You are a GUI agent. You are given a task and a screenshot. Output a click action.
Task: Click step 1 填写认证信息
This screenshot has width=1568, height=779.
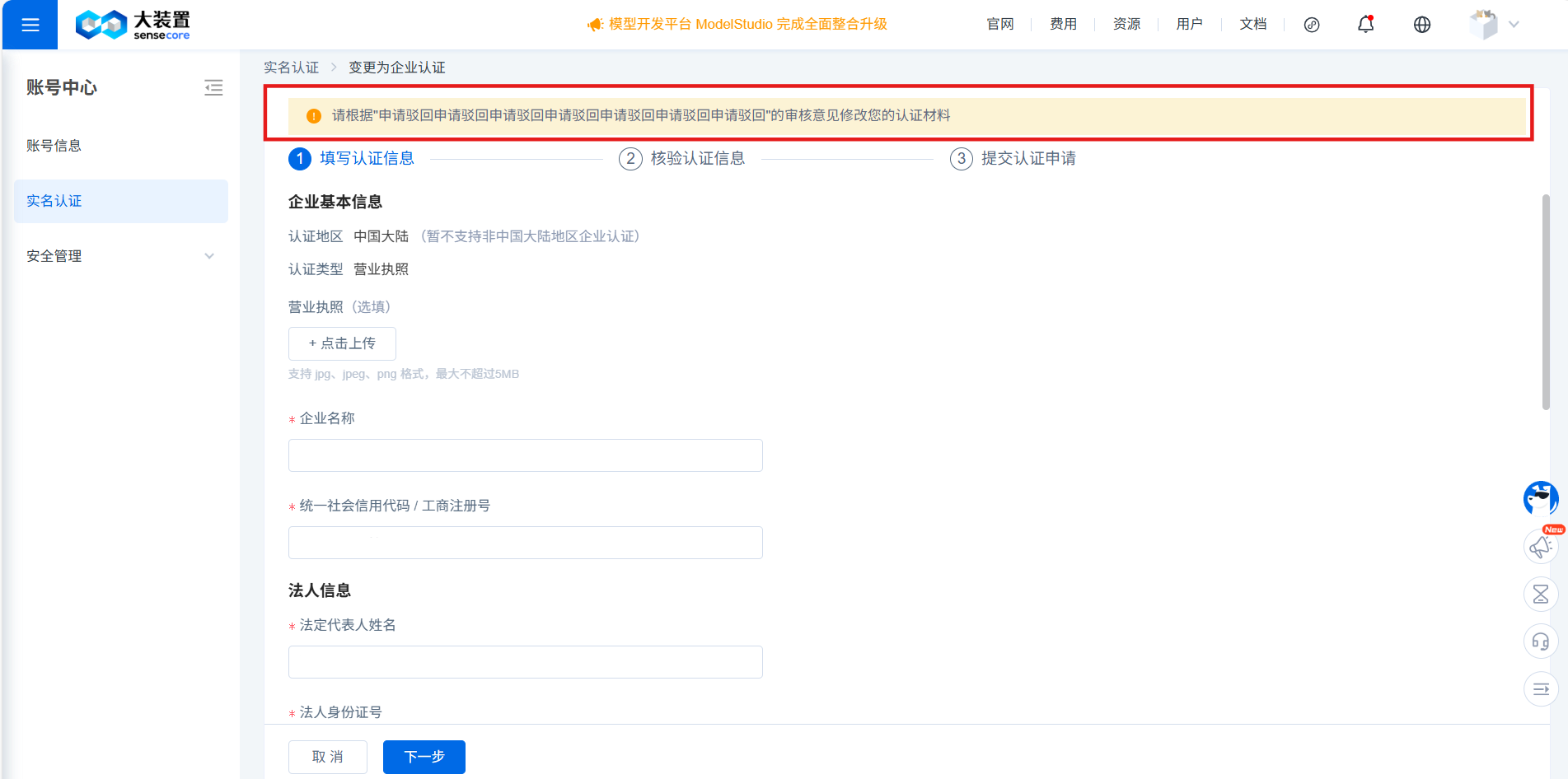pyautogui.click(x=351, y=158)
